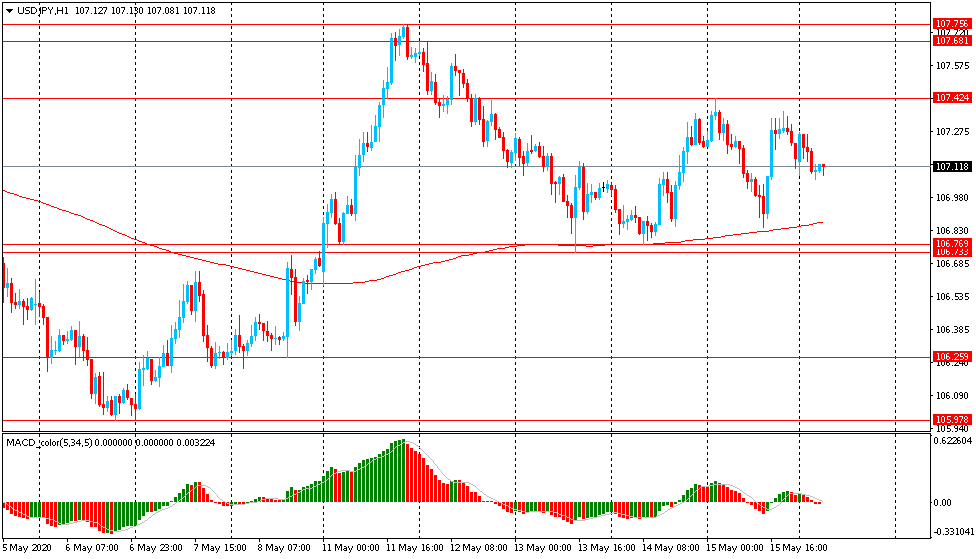Click the 107.424 resistance level tag
The height and width of the screenshot is (559, 976).
click(x=951, y=98)
